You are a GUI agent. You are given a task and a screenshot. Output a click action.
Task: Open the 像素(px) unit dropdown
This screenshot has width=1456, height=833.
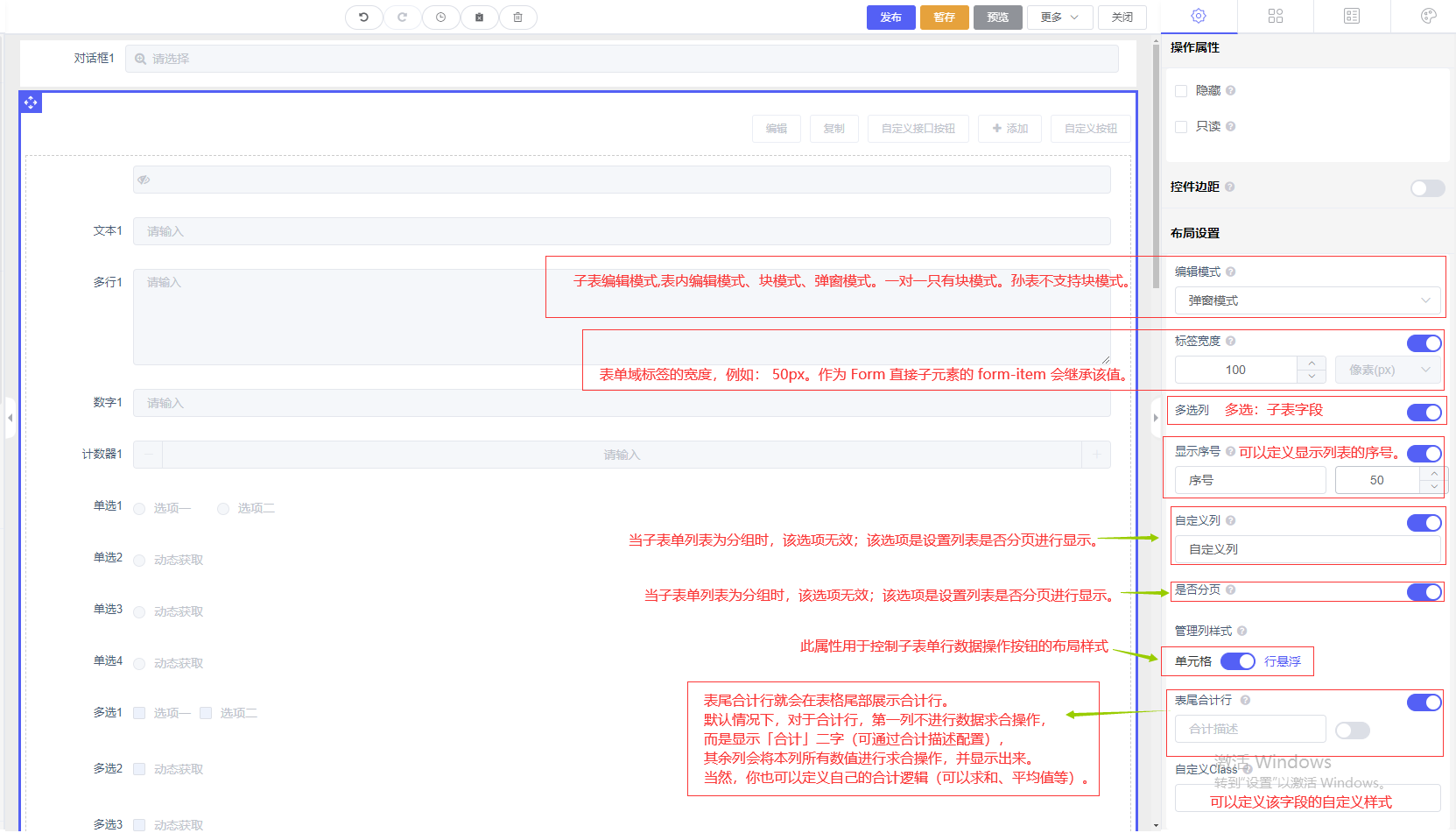click(1388, 370)
